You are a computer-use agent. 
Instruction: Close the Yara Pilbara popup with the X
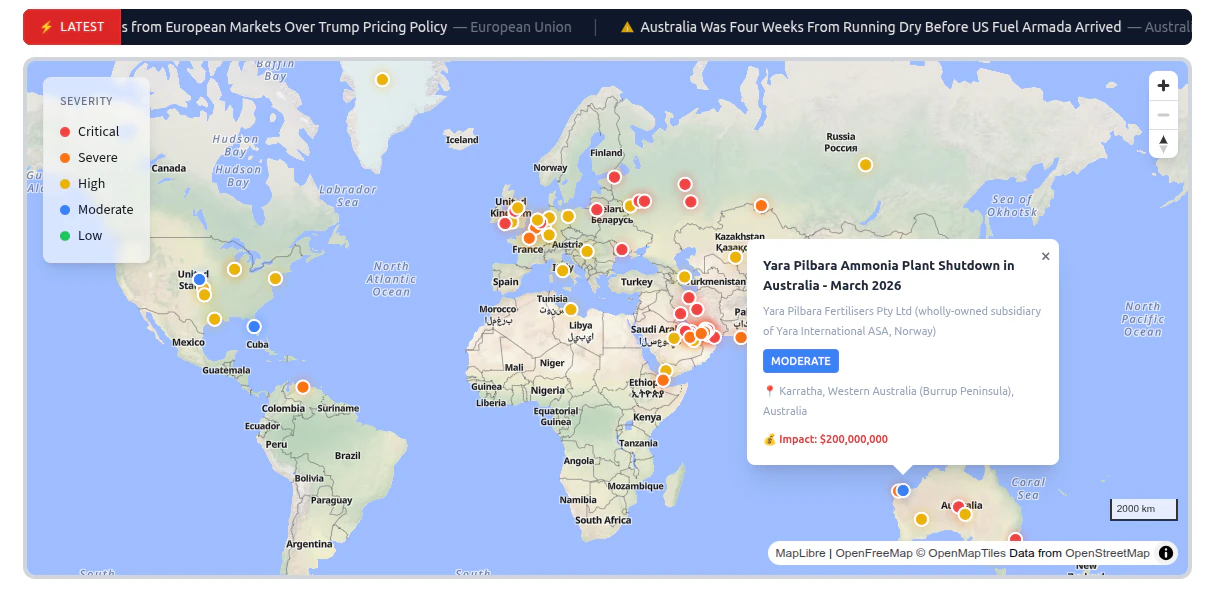[x=1046, y=256]
